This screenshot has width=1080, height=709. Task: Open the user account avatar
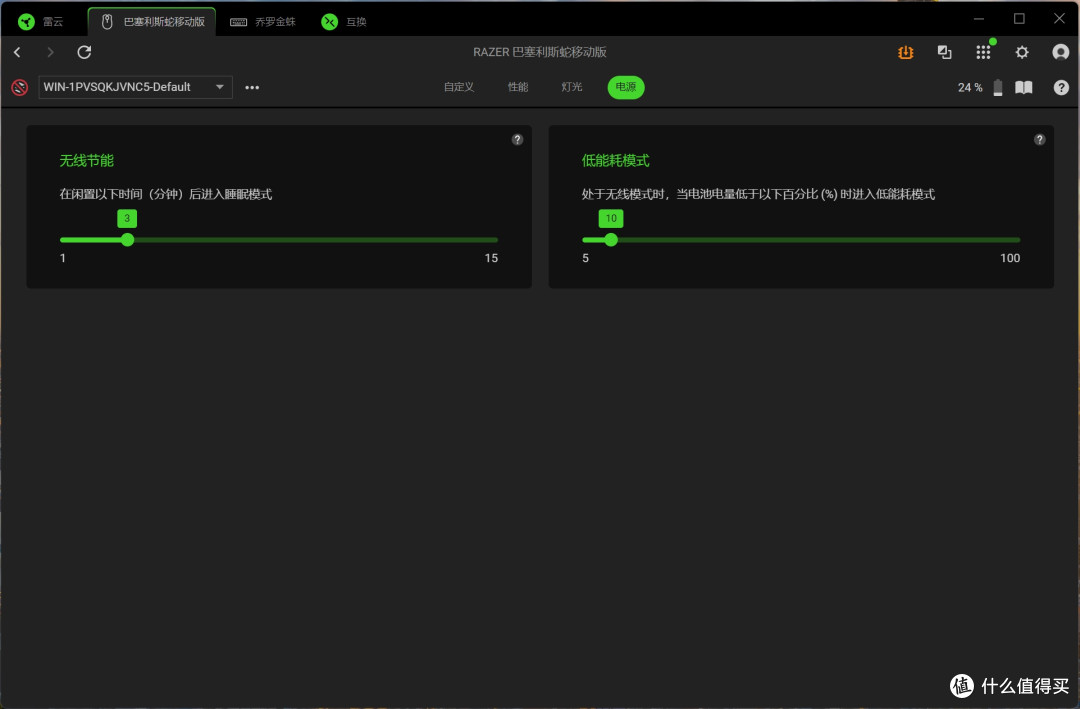1061,52
